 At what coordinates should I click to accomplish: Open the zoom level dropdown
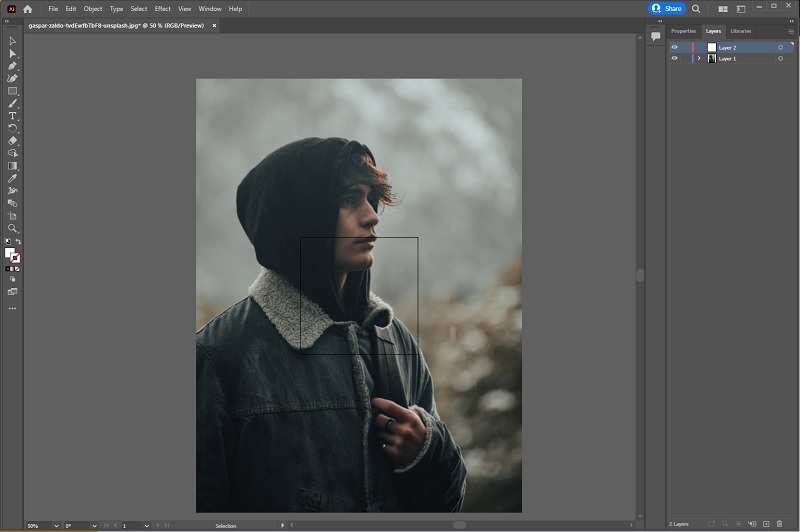tap(56, 525)
